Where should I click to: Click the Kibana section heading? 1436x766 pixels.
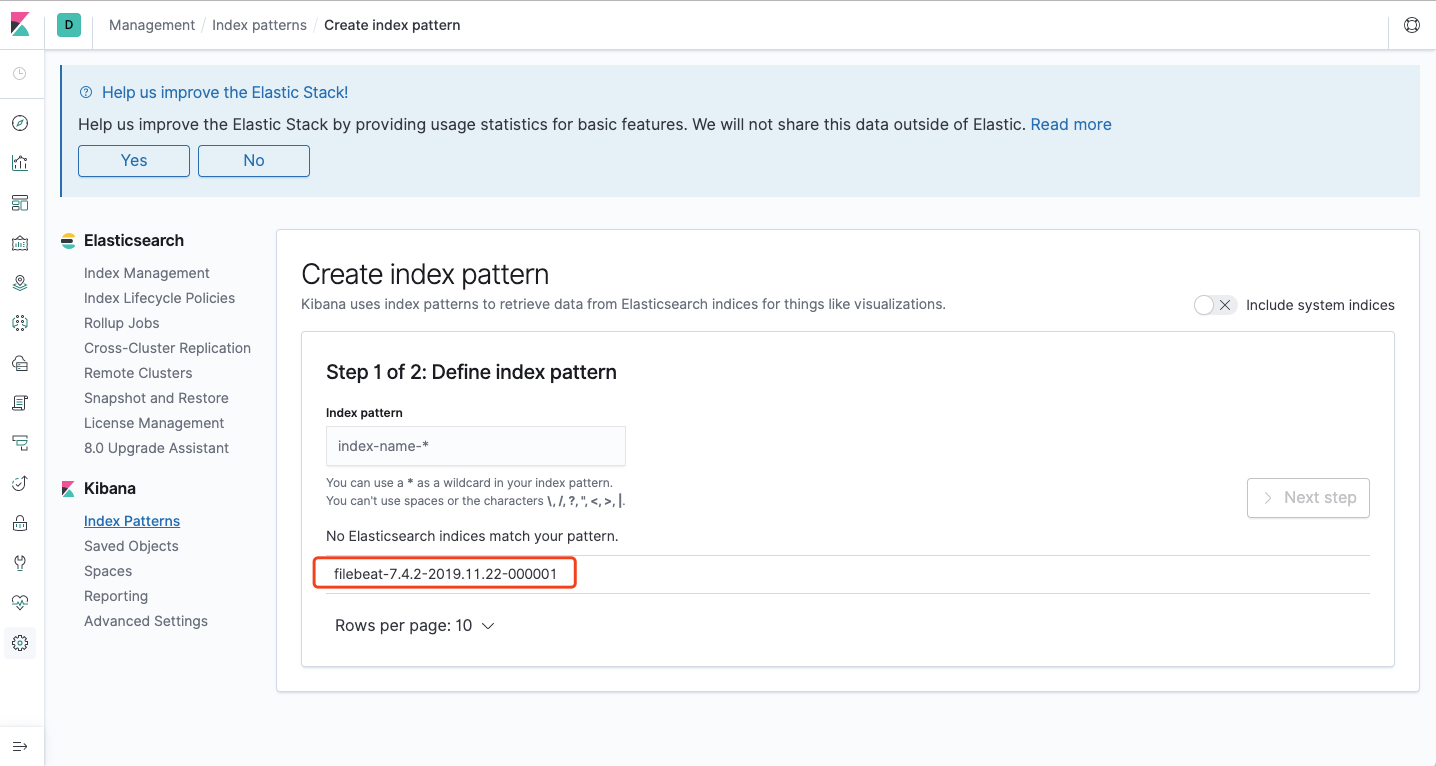pyautogui.click(x=110, y=488)
